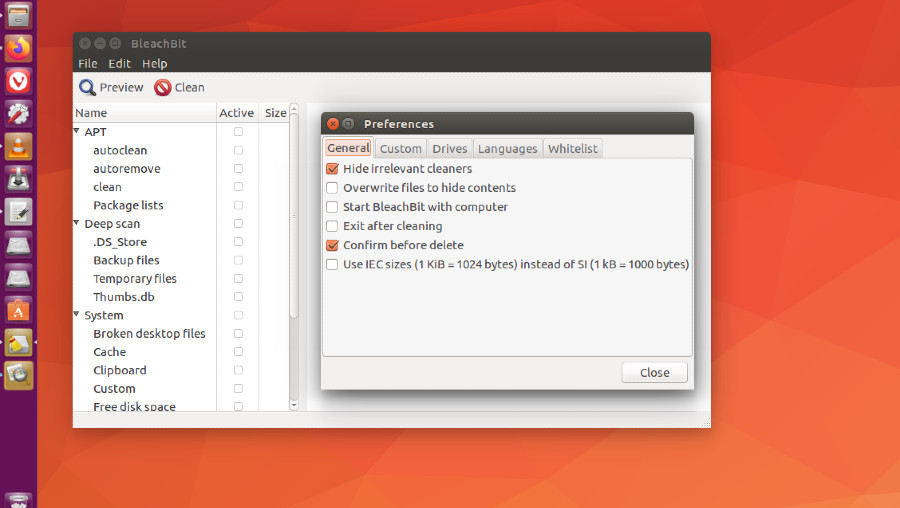Select the autoremove row
The height and width of the screenshot is (508, 900).
coord(181,169)
